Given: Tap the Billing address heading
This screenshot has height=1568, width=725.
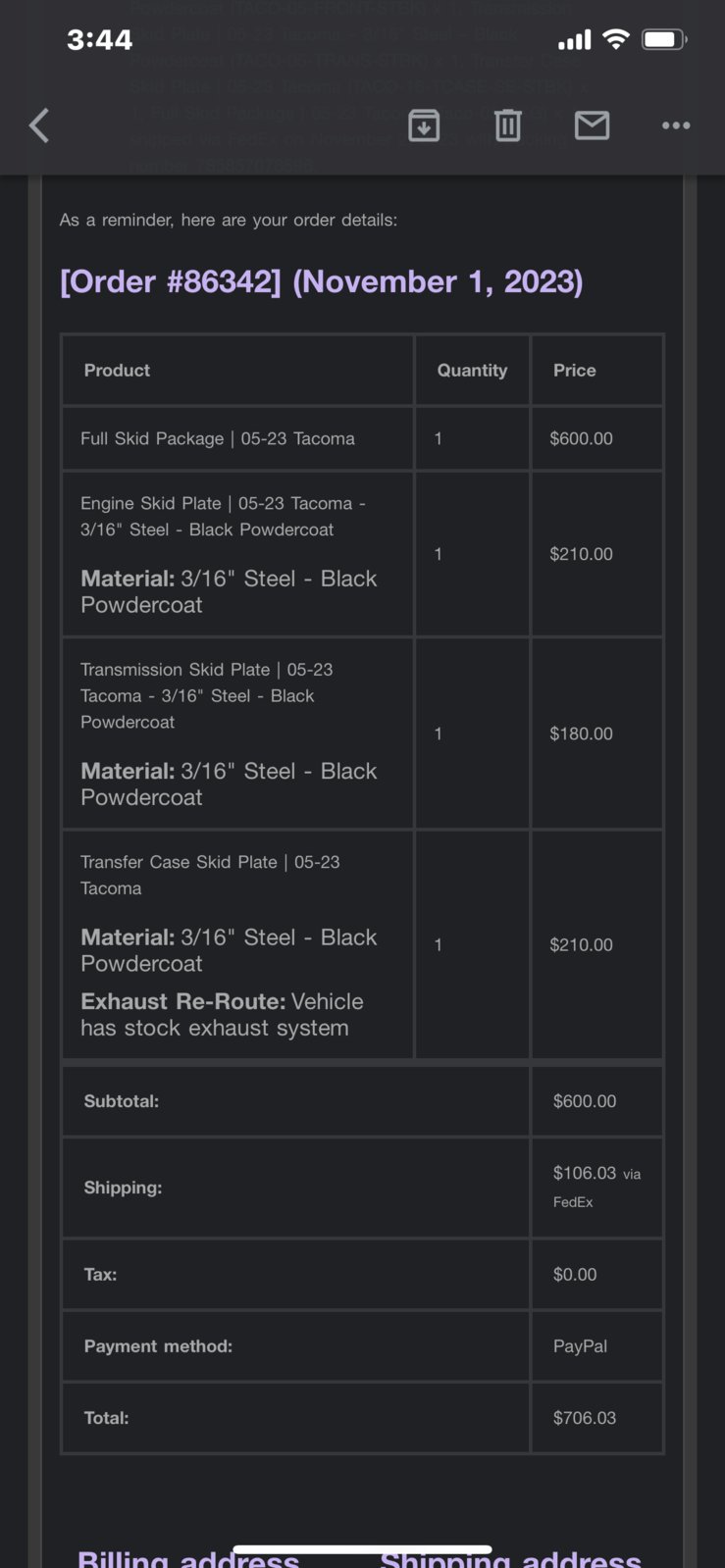Looking at the screenshot, I should click(188, 1558).
